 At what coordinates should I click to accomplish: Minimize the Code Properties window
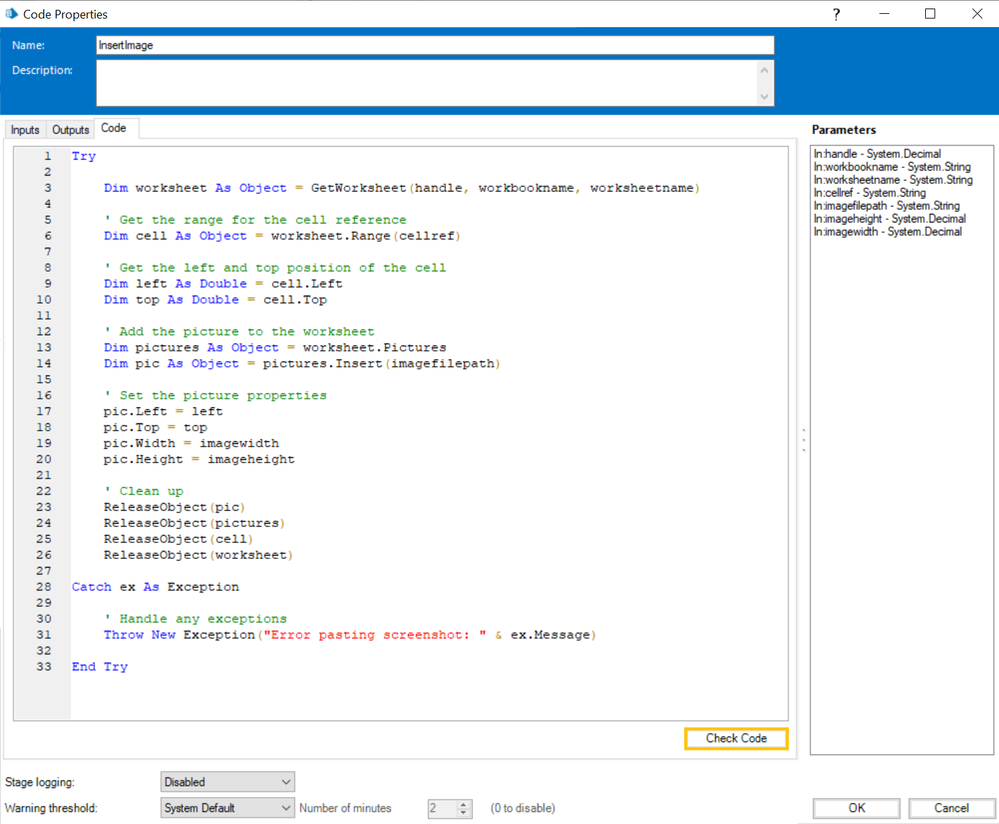pos(884,14)
